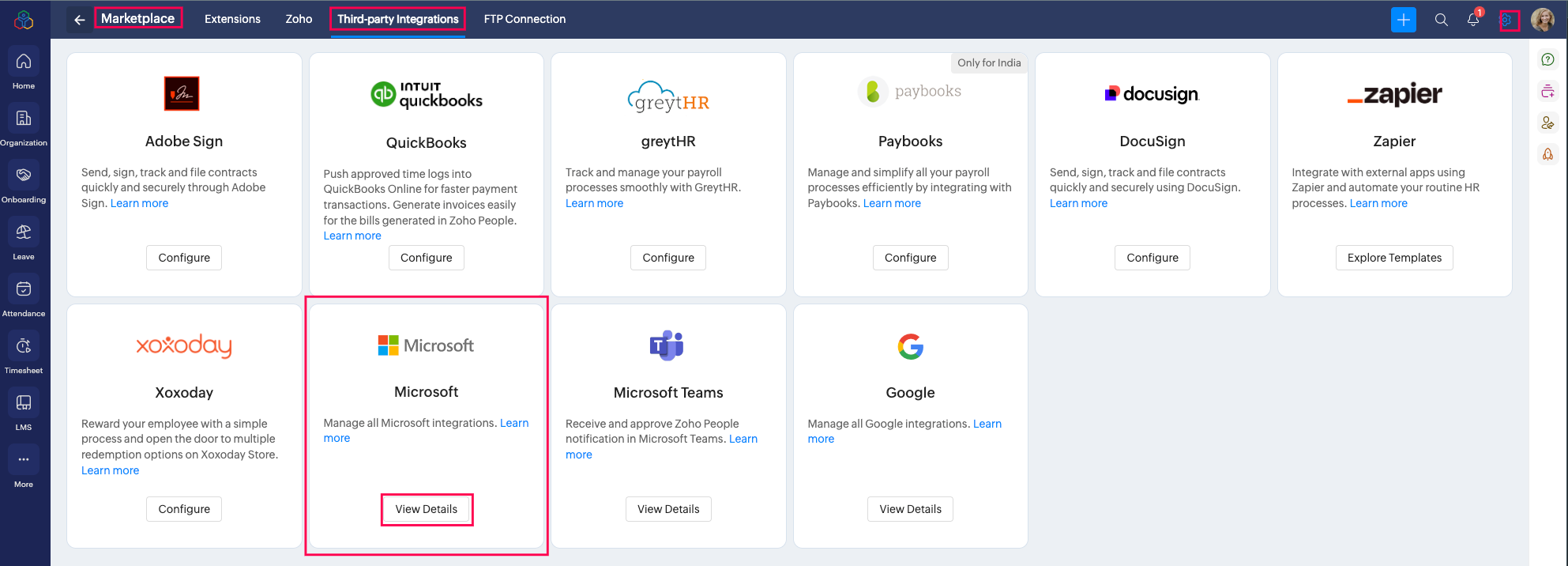Click the Zoho People logo icon

[x=24, y=20]
